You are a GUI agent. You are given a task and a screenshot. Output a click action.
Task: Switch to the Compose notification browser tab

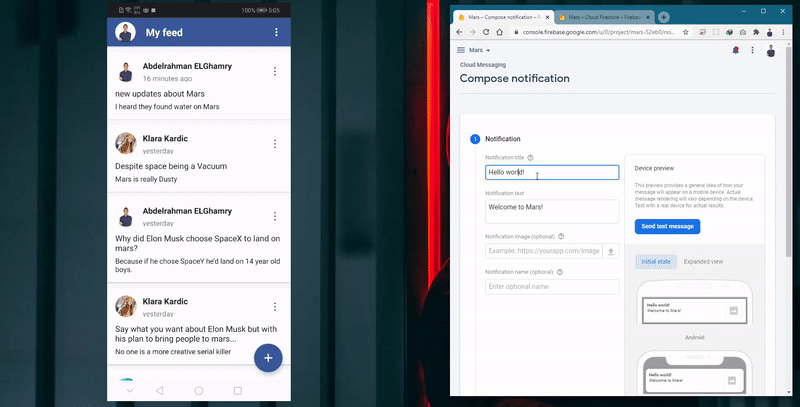(502, 17)
